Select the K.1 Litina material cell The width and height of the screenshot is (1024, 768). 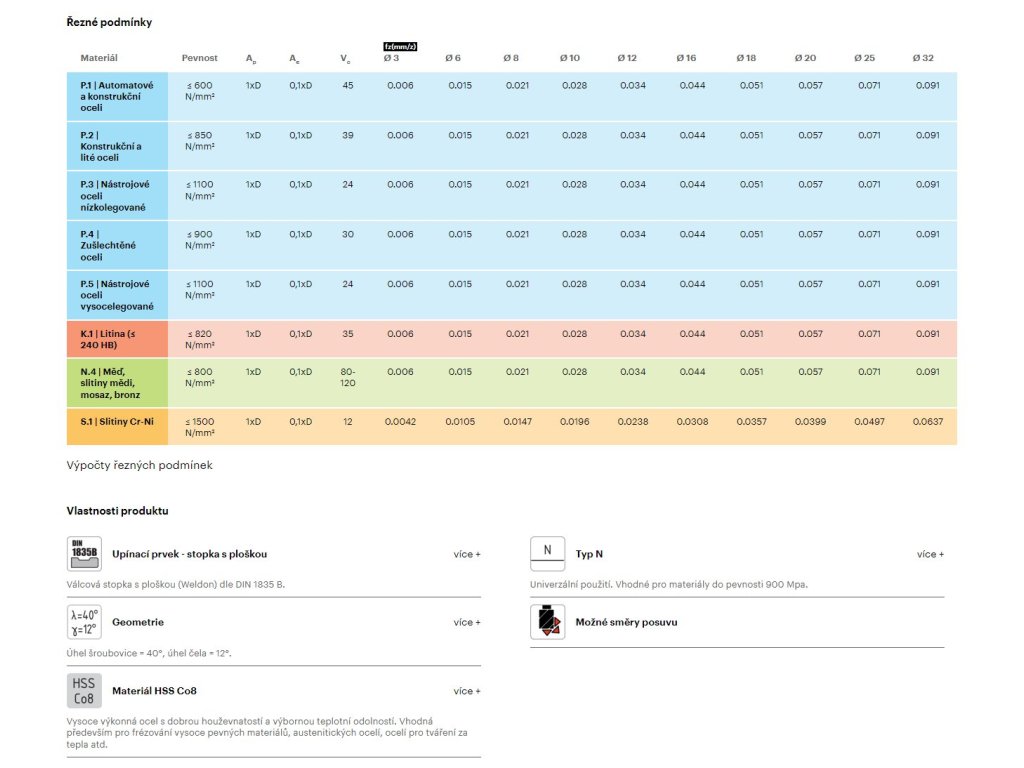point(116,339)
